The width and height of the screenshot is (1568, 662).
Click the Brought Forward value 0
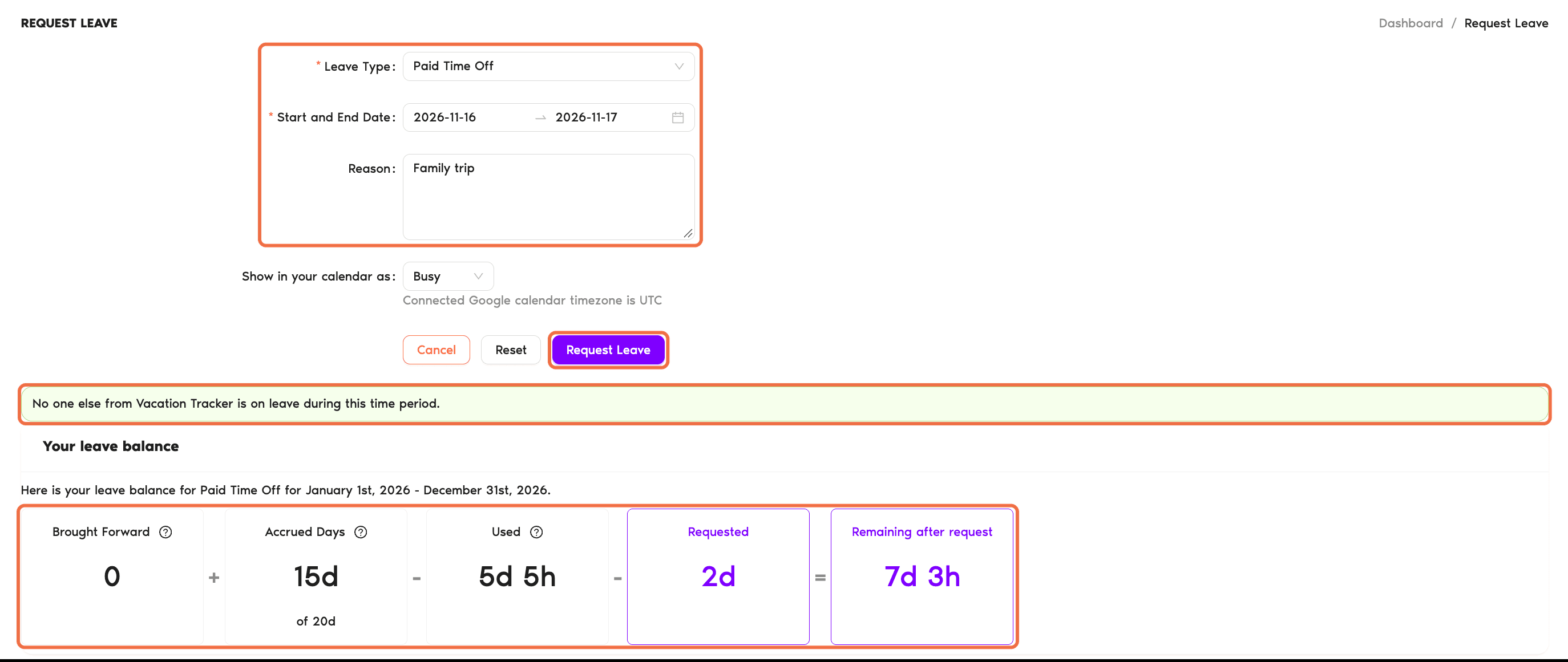click(x=112, y=576)
